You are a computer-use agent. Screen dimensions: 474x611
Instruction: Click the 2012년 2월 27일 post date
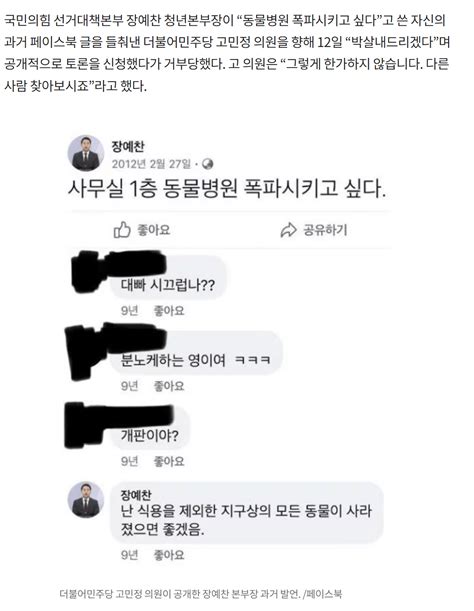151,164
